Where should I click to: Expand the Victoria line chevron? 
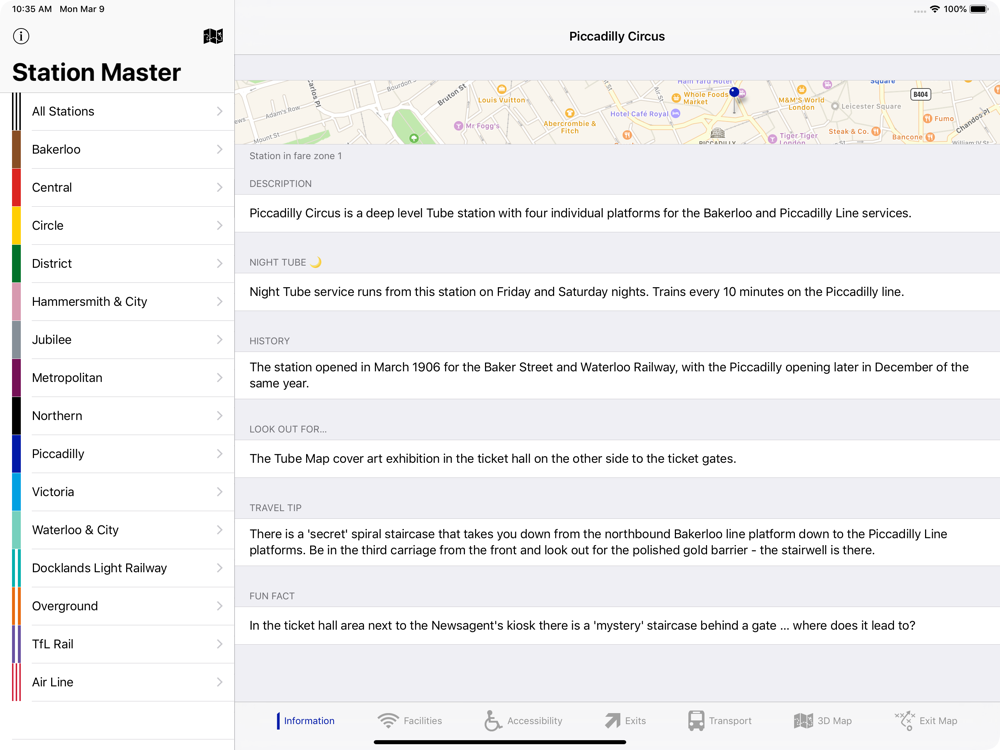click(219, 492)
